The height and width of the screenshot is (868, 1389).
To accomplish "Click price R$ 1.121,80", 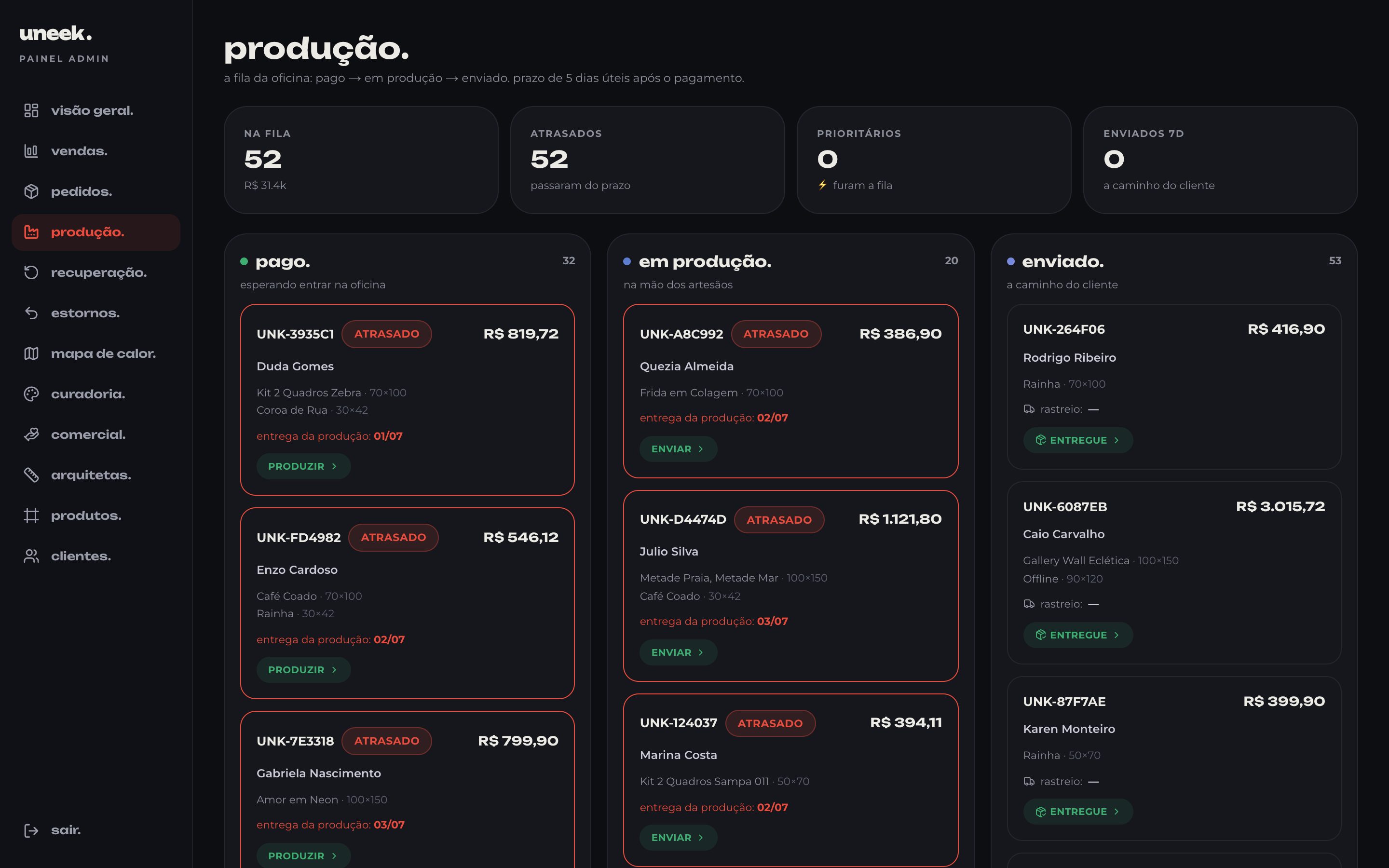I will tap(900, 519).
